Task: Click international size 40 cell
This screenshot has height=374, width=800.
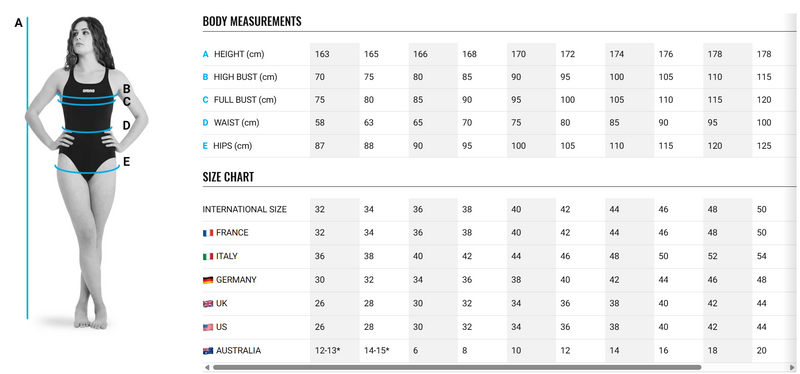Action: (531, 209)
